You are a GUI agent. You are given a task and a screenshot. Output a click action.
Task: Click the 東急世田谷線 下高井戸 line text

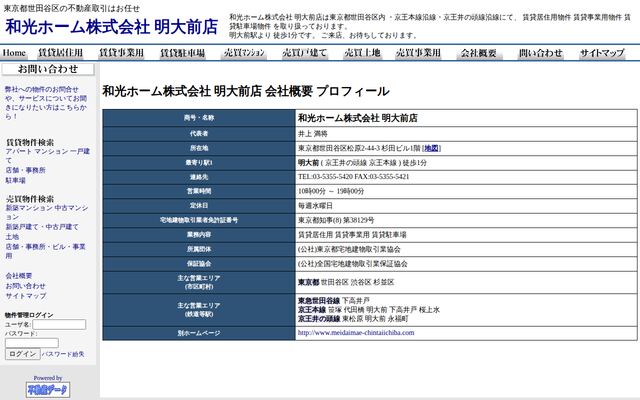pyautogui.click(x=334, y=301)
